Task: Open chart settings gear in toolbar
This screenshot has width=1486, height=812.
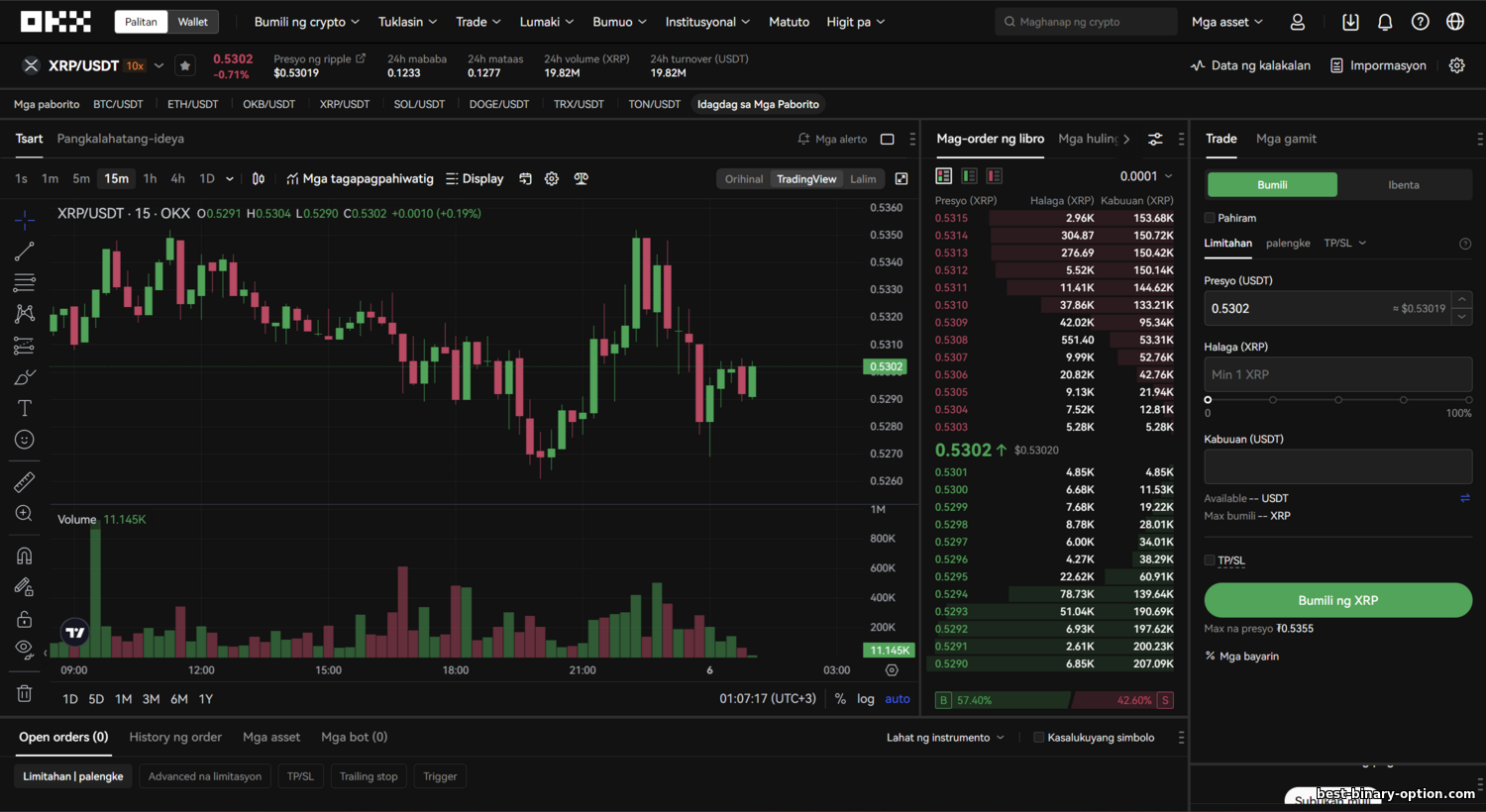Action: pyautogui.click(x=552, y=179)
